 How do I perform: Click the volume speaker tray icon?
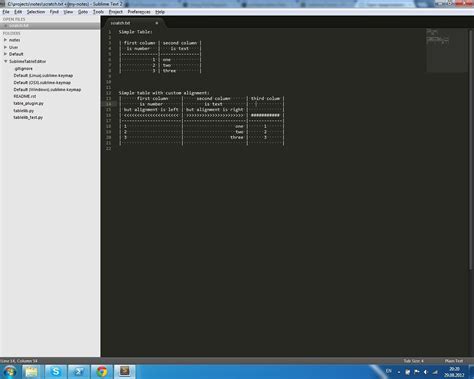[x=426, y=372]
